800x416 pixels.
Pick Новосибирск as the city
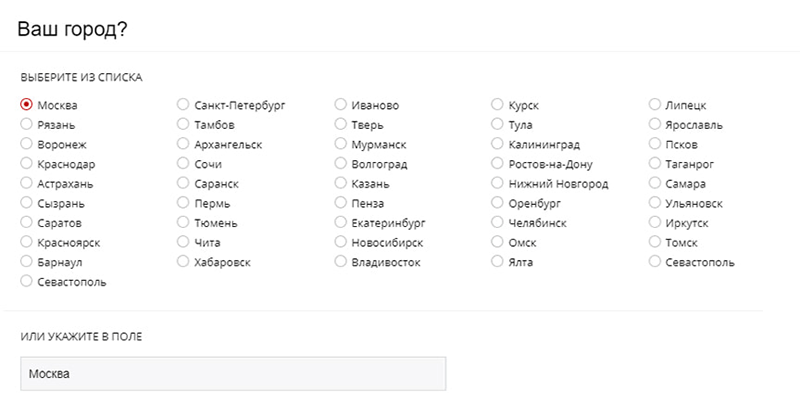pos(340,242)
